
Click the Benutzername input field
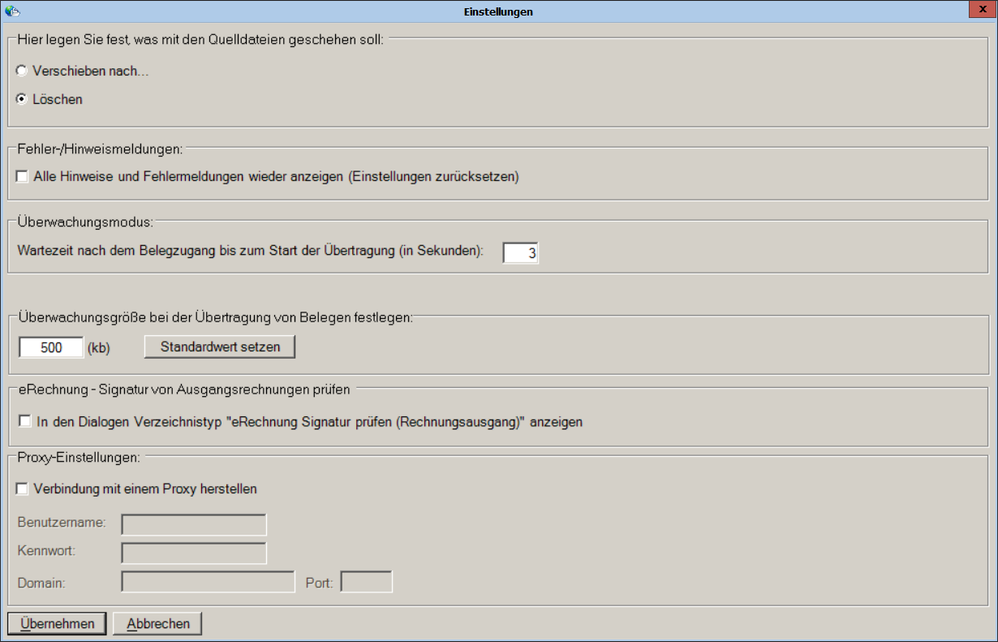click(193, 524)
